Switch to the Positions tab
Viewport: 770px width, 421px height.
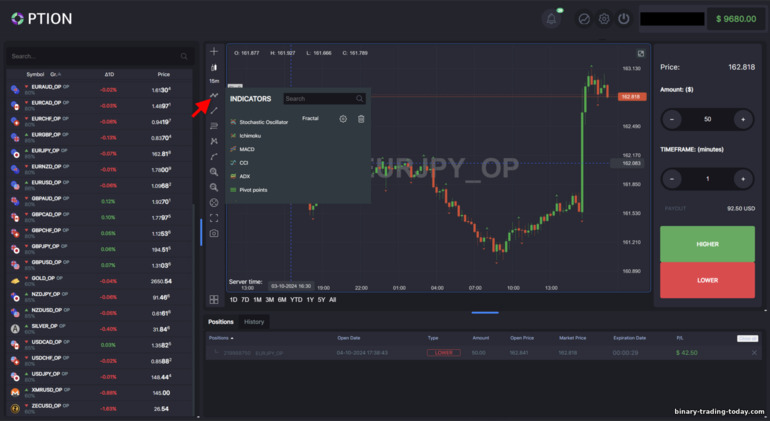click(x=220, y=322)
